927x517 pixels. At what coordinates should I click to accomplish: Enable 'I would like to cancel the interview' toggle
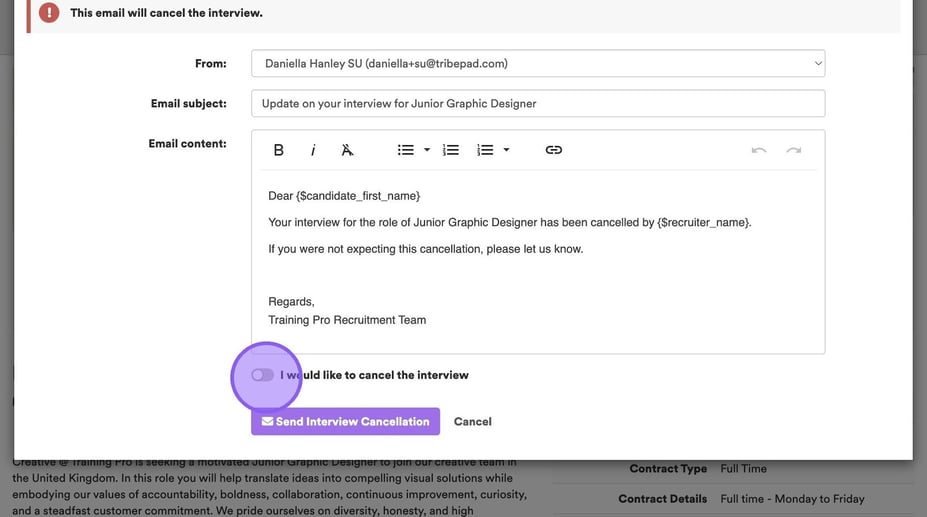[262, 375]
